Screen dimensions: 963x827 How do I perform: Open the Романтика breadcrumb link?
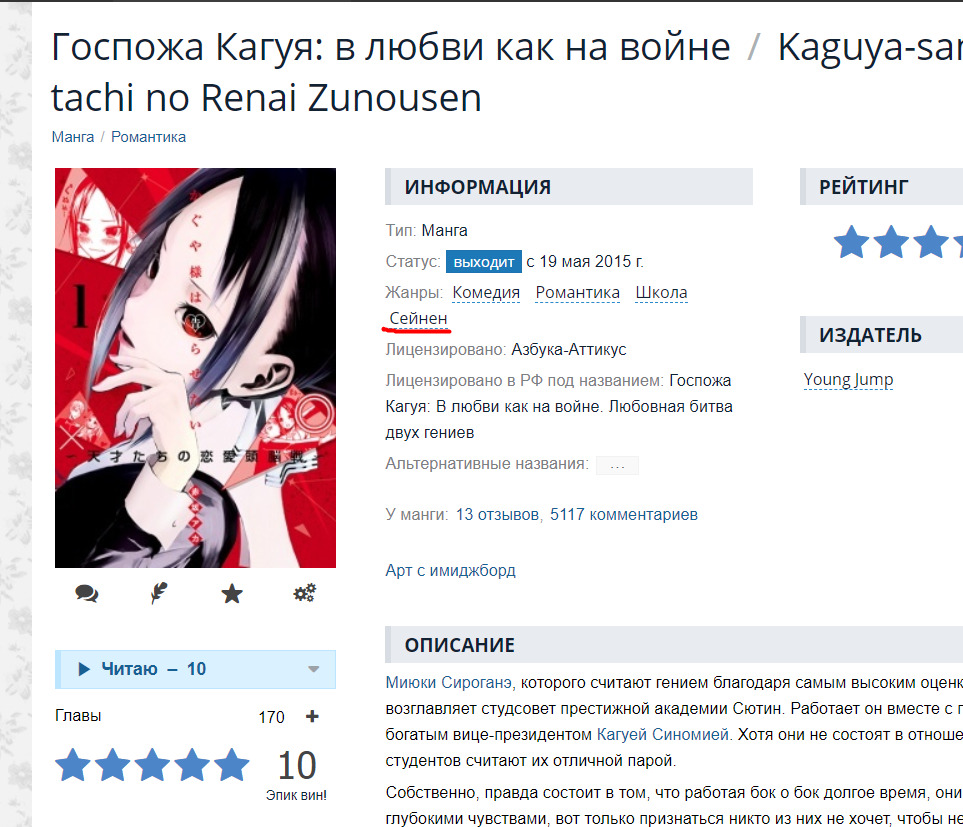pyautogui.click(x=148, y=137)
